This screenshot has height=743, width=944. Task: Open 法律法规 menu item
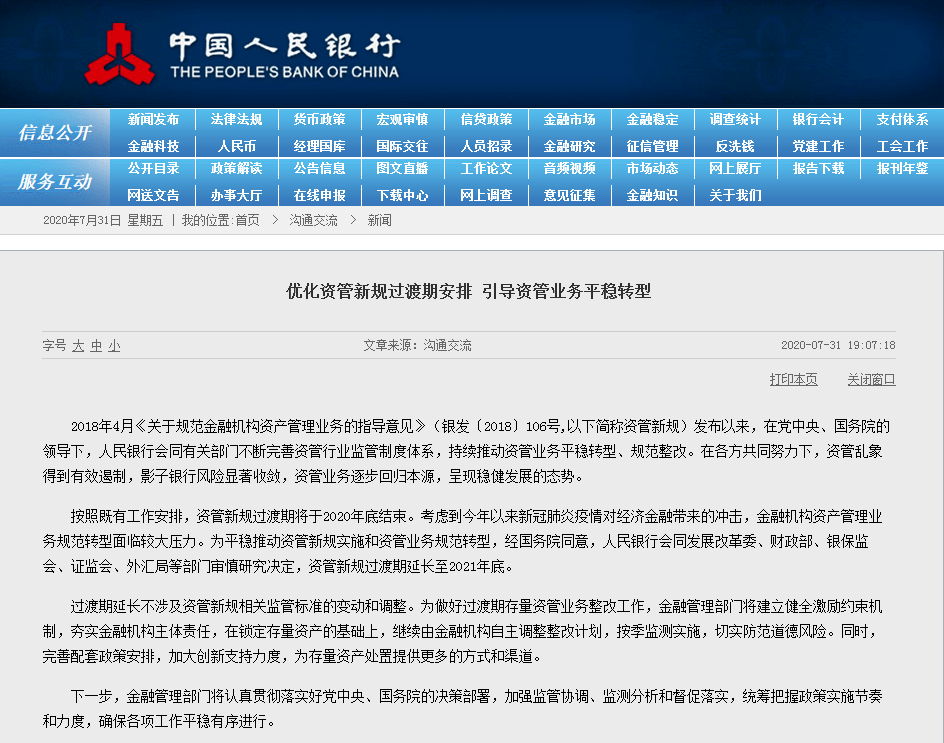237,119
